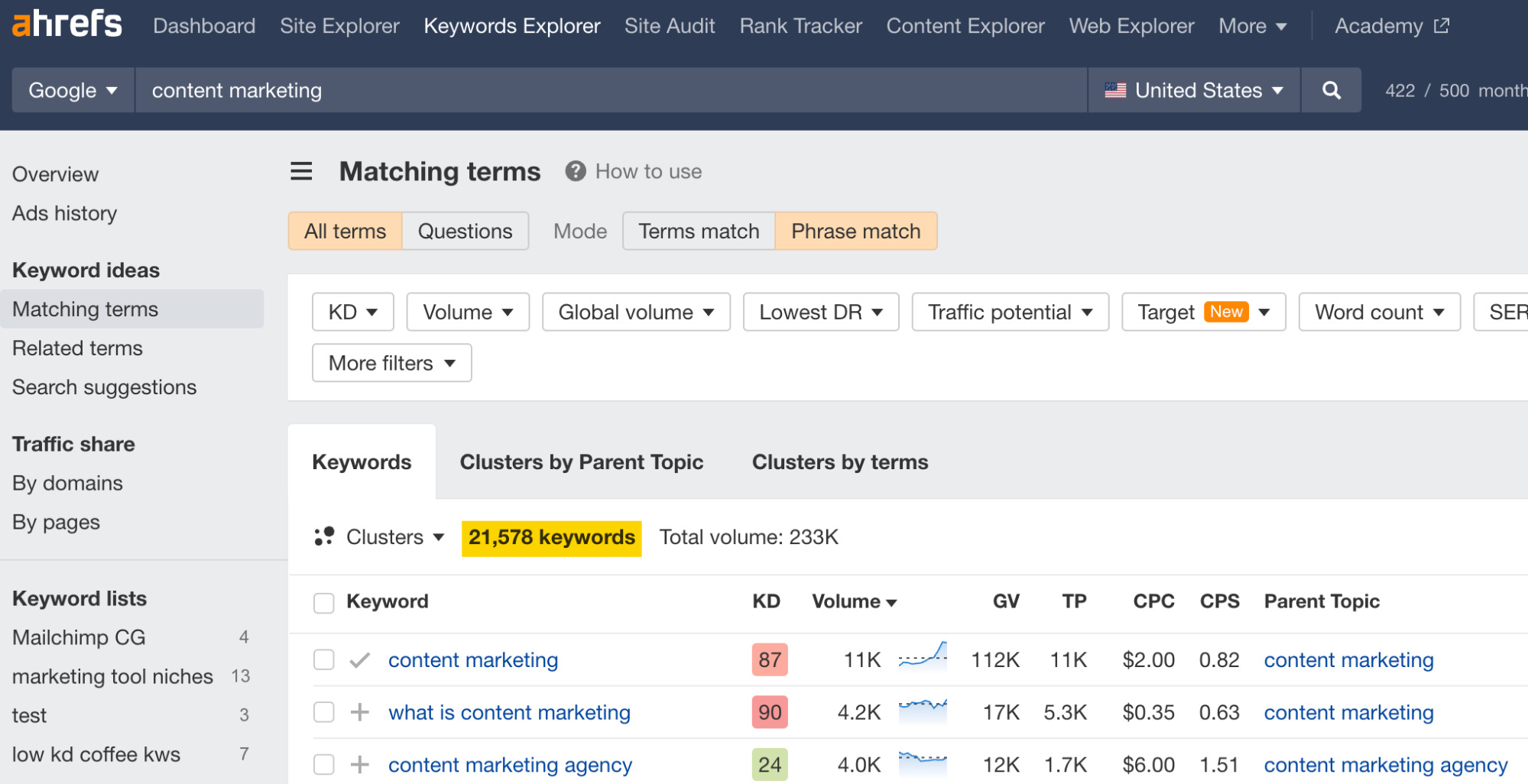The height and width of the screenshot is (784, 1528).
Task: Click the checkmark beside 'content marketing'
Action: point(359,659)
